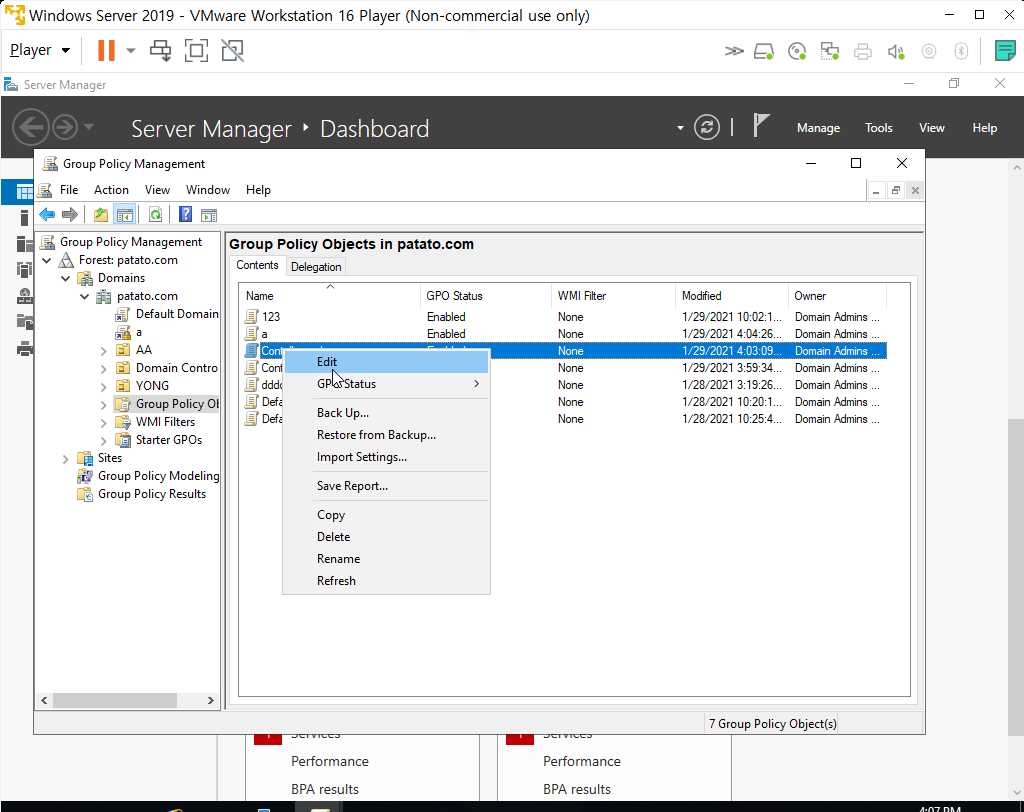Collapse the Domains tree node

tap(66, 278)
